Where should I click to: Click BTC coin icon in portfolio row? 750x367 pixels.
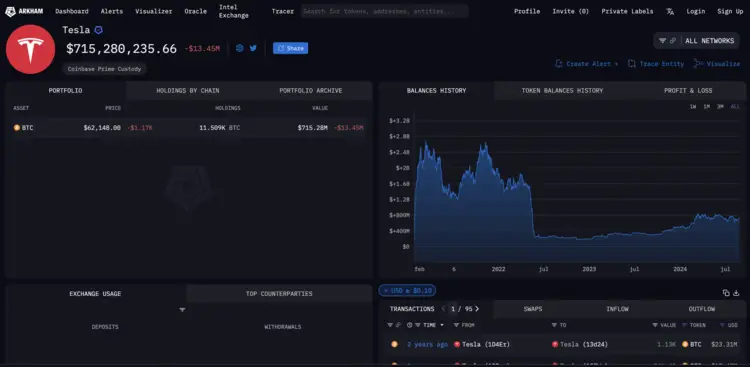tap(17, 128)
